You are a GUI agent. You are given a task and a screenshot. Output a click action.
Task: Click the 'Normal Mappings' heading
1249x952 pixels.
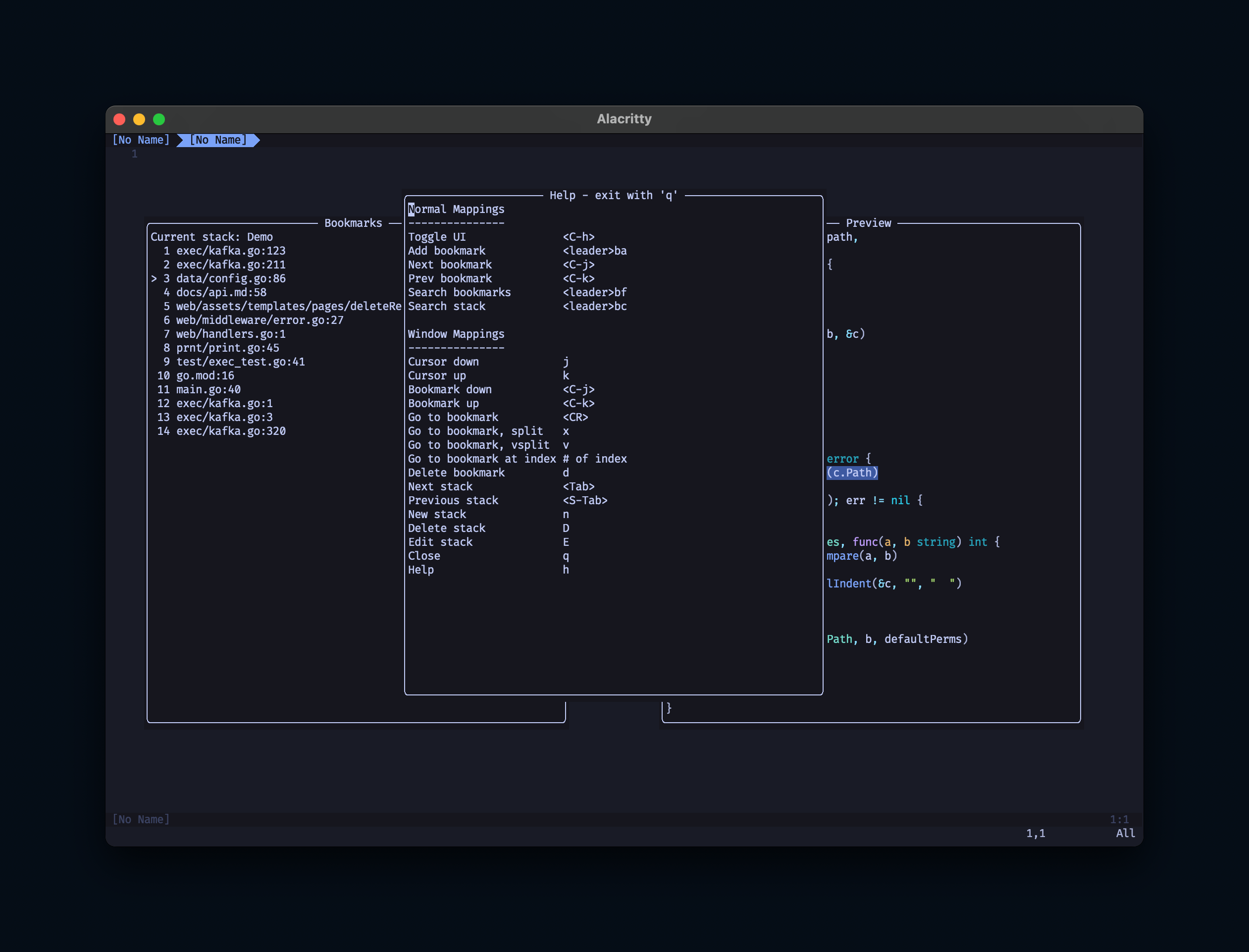click(457, 209)
